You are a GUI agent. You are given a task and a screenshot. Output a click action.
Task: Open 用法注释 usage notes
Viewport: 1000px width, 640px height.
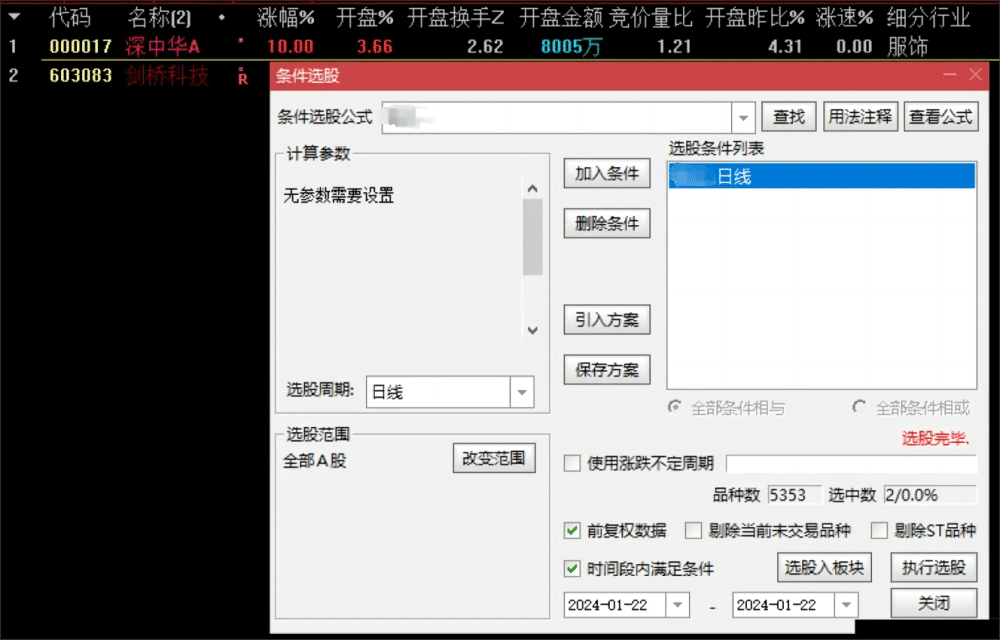pos(860,117)
